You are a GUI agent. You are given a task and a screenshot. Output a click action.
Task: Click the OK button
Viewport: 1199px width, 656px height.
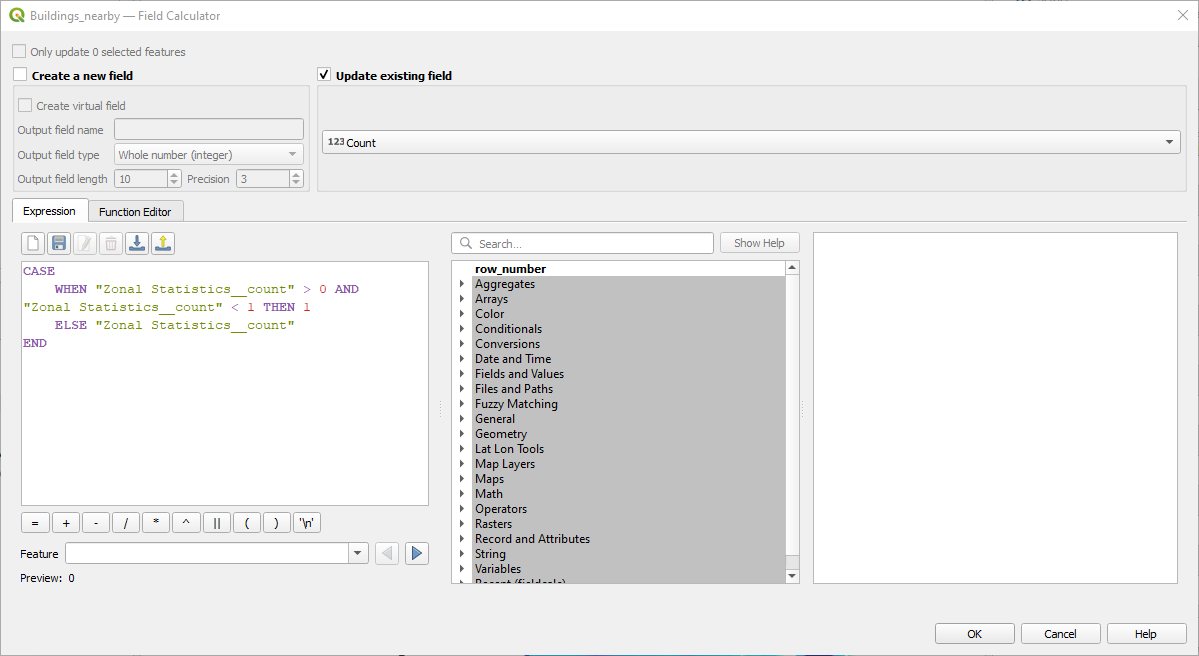[x=974, y=634]
